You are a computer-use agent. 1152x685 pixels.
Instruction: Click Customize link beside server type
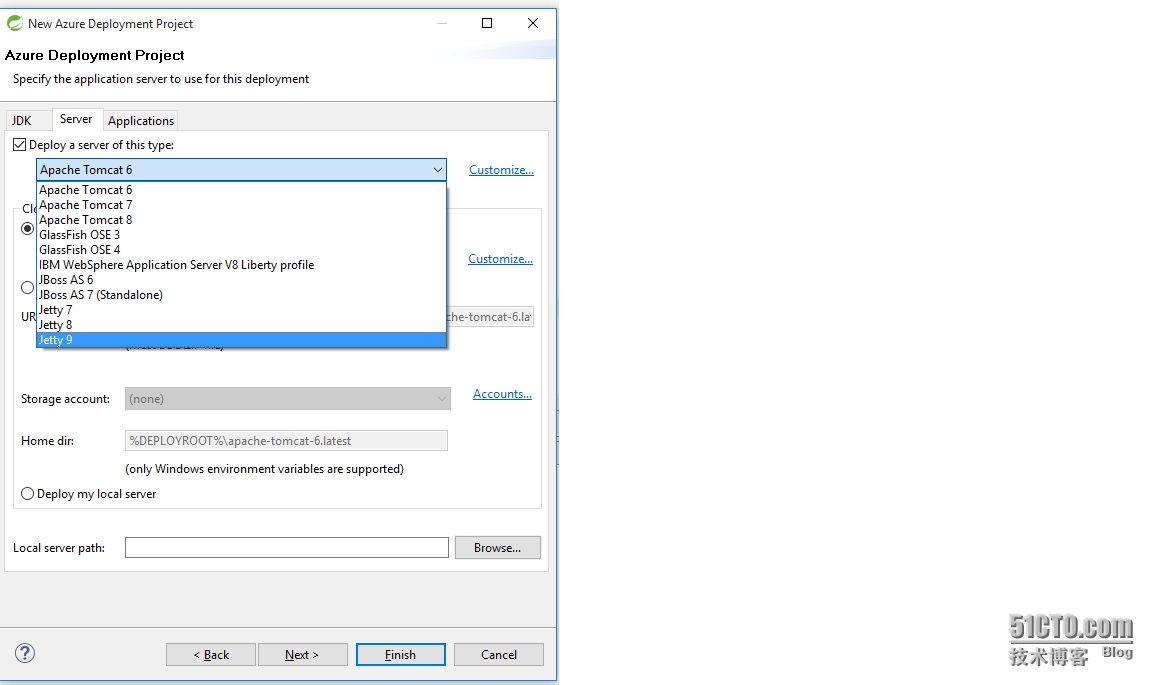501,170
